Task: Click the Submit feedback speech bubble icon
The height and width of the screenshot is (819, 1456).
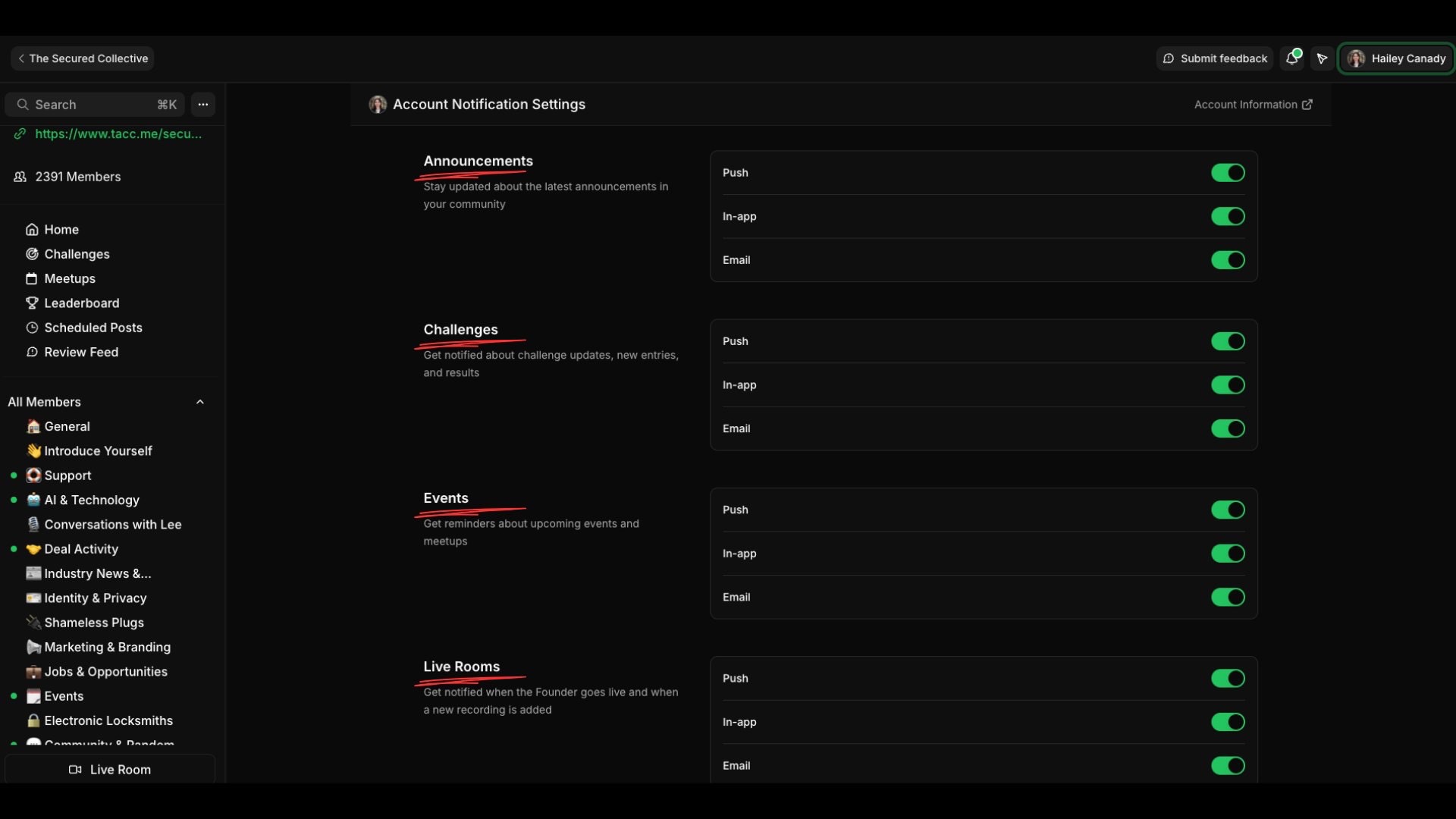Action: click(1169, 58)
